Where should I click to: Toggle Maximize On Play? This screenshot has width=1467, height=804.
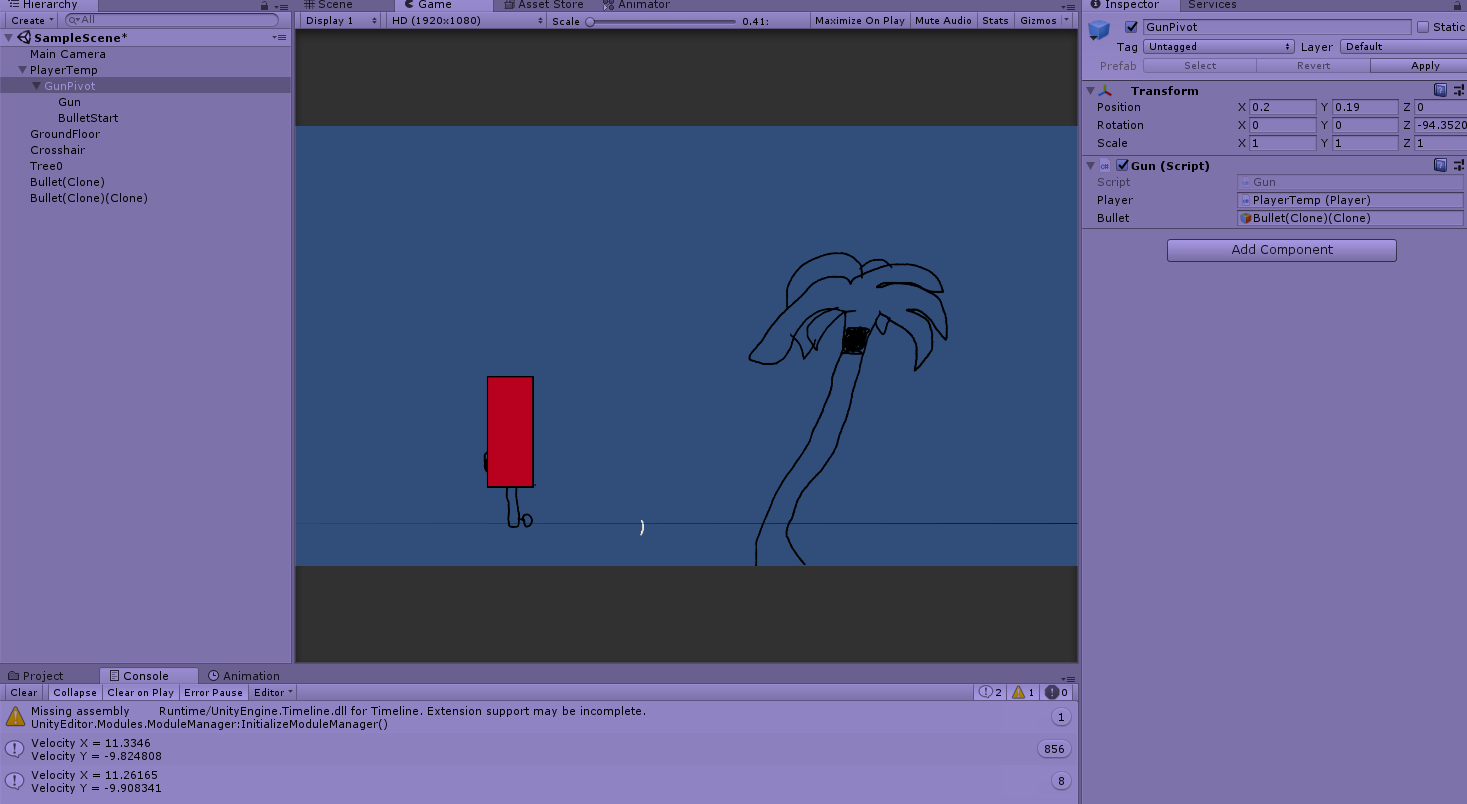pos(859,20)
